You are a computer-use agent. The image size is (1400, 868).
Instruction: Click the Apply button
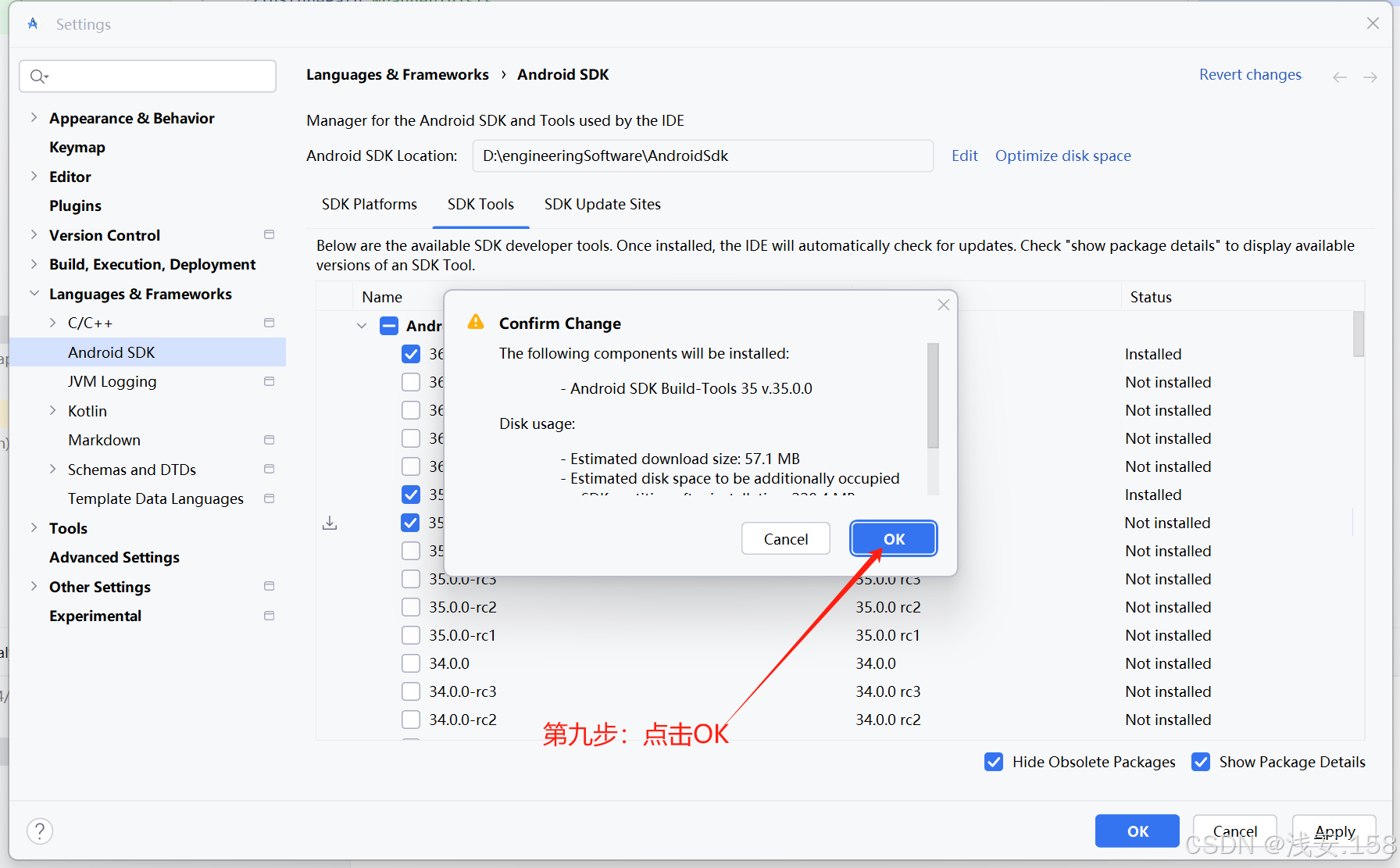[1334, 831]
